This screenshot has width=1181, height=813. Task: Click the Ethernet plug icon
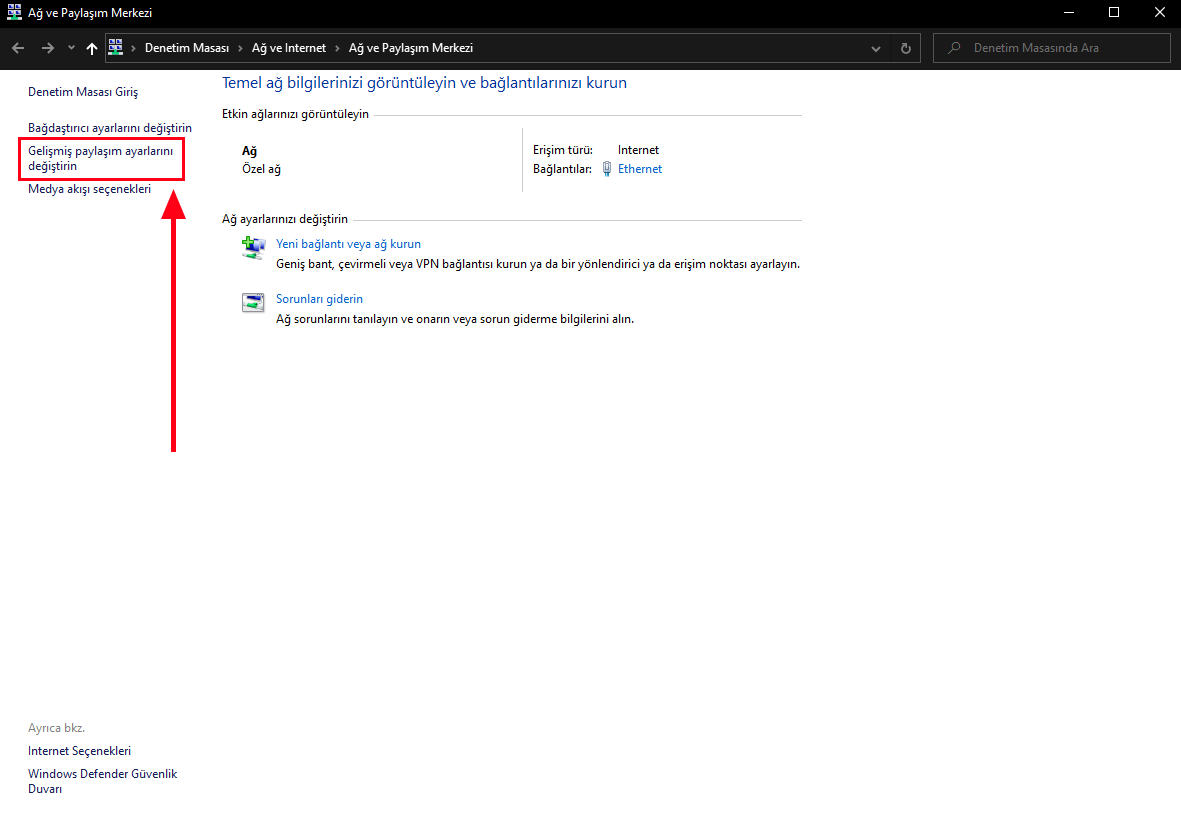tap(607, 169)
